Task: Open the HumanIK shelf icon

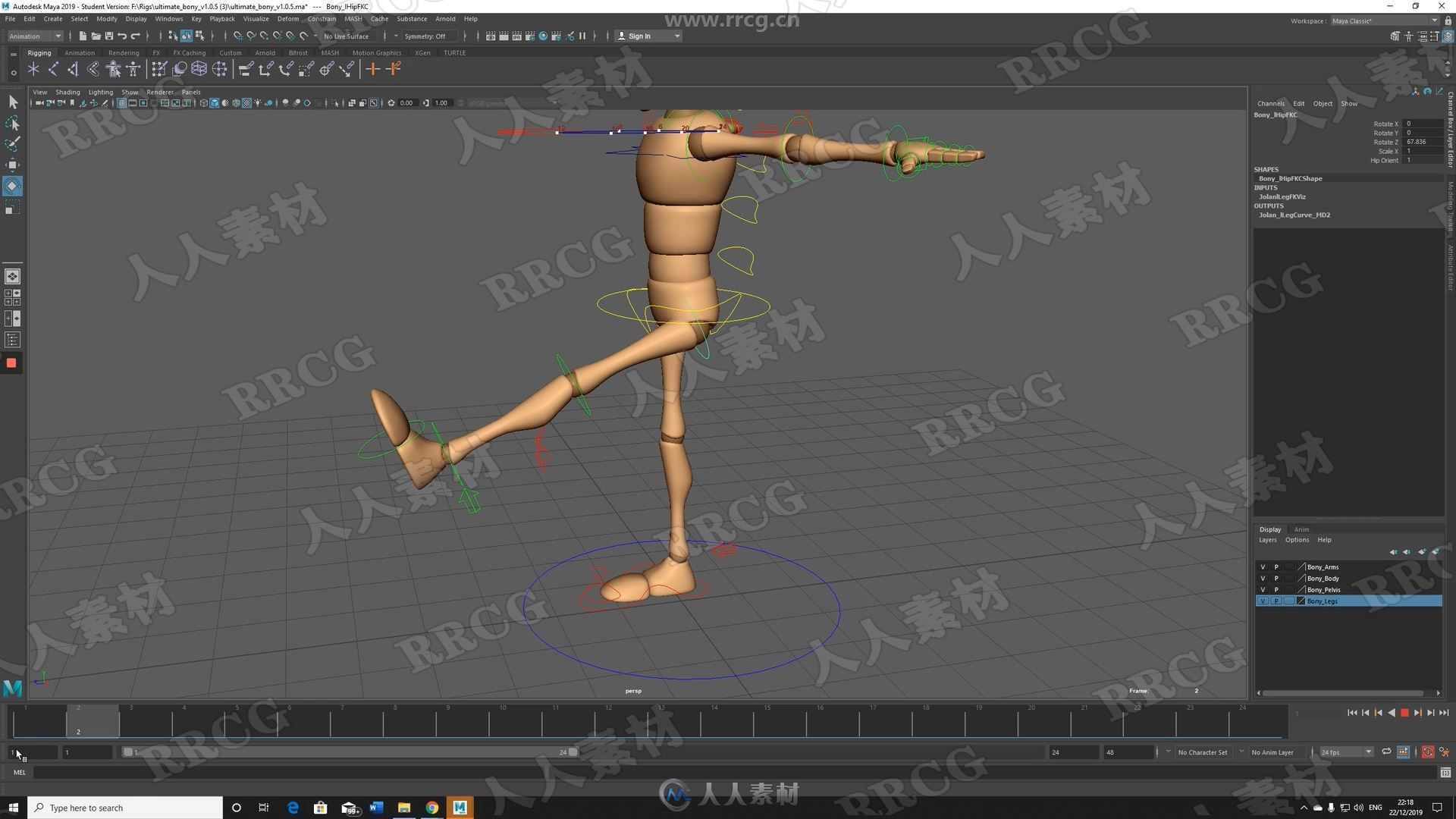Action: (x=133, y=70)
